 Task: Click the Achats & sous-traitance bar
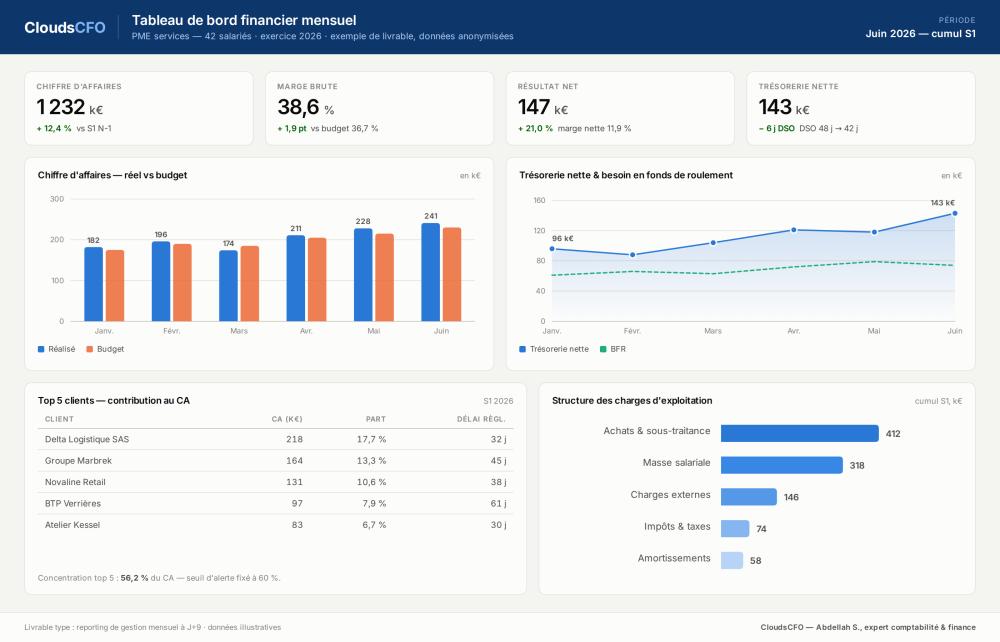pos(800,434)
